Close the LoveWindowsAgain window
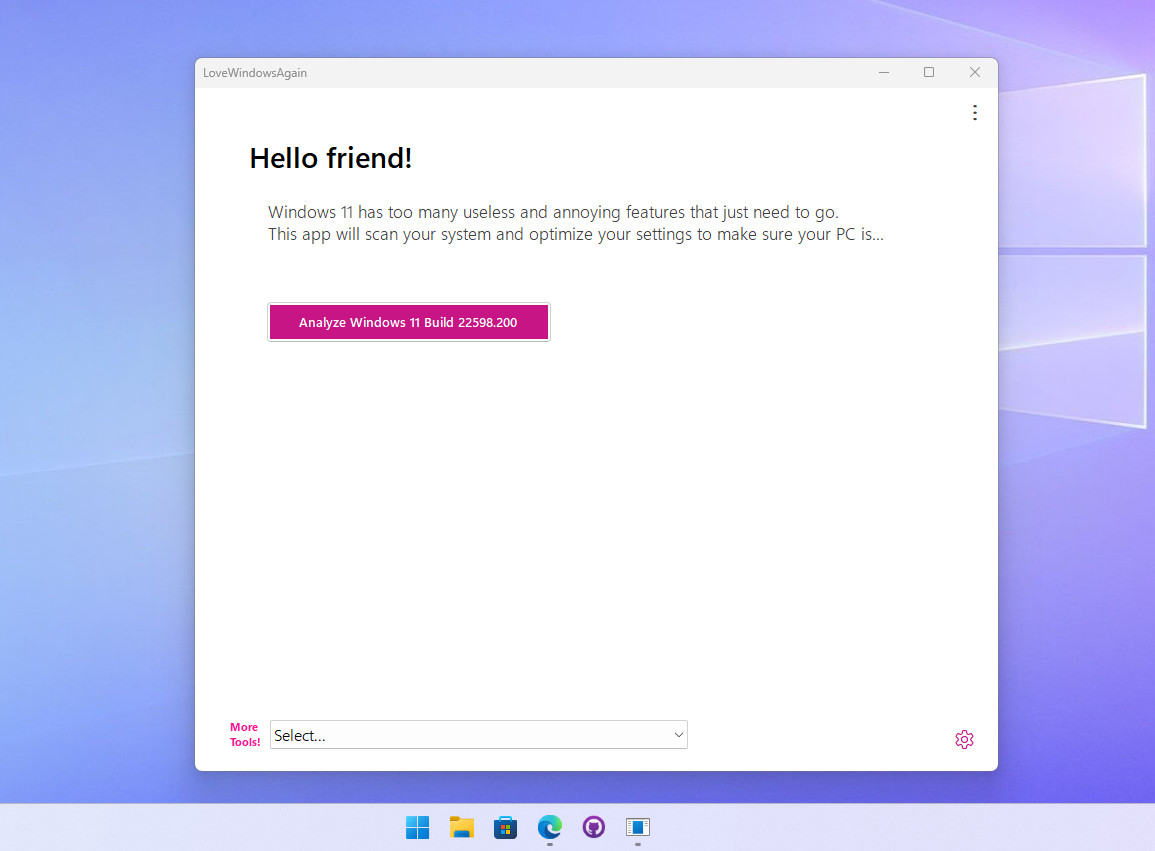The image size is (1155, 851). pyautogui.click(x=975, y=72)
